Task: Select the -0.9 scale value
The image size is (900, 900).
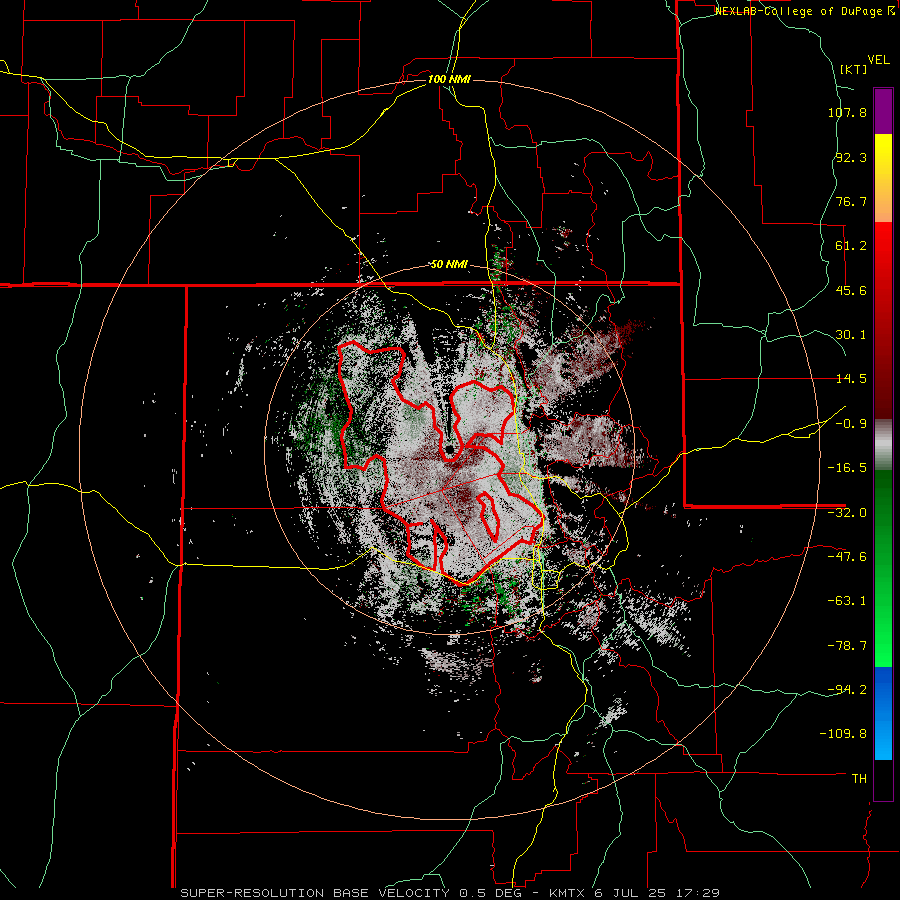Action: (851, 424)
